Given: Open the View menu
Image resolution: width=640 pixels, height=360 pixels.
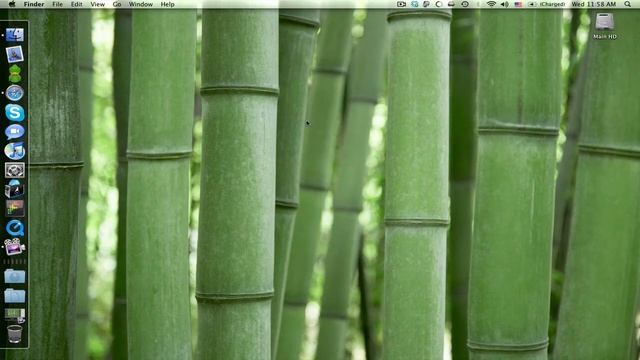Looking at the screenshot, I should click(98, 4).
